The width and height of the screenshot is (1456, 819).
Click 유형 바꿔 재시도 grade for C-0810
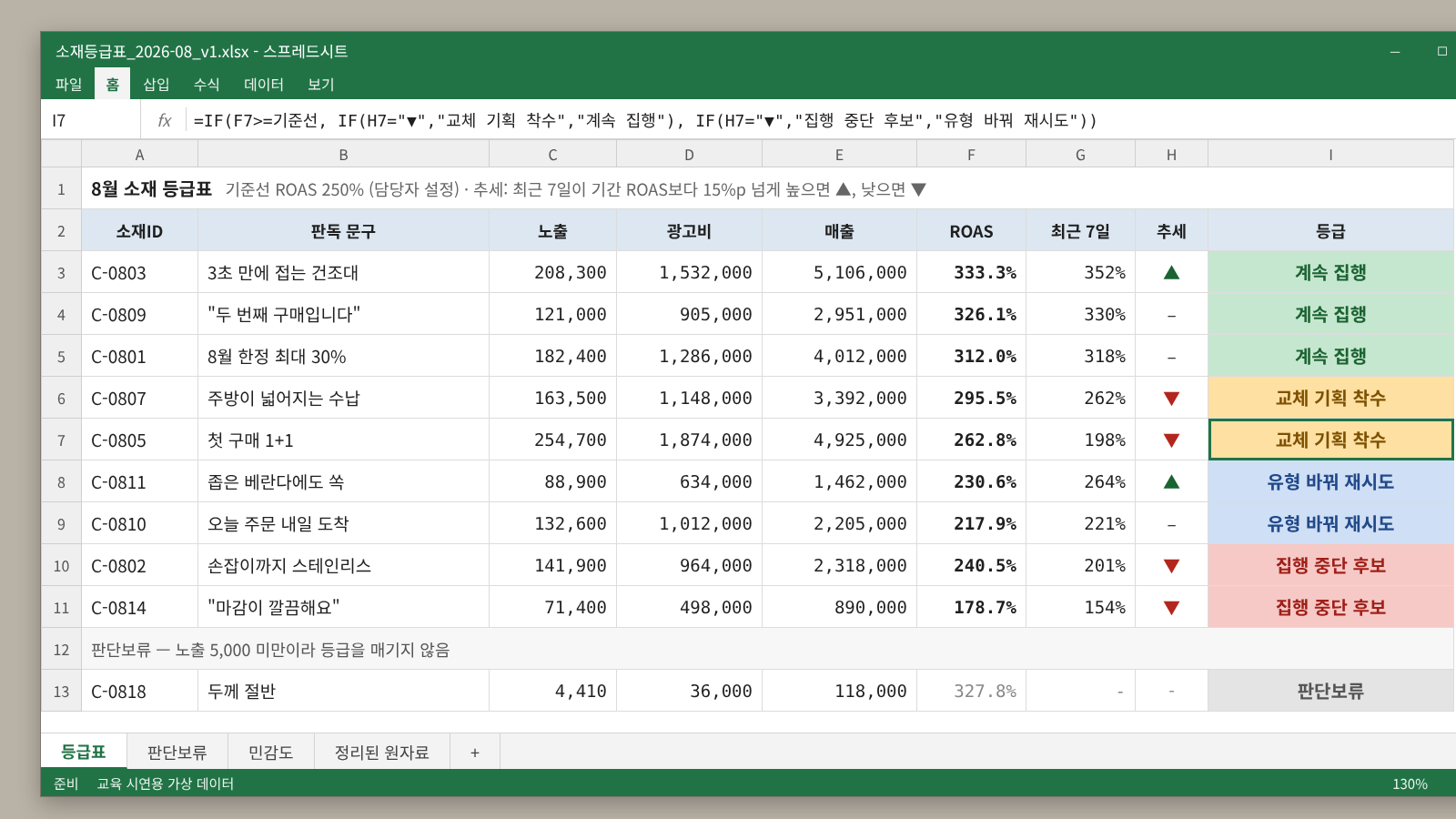point(1330,524)
